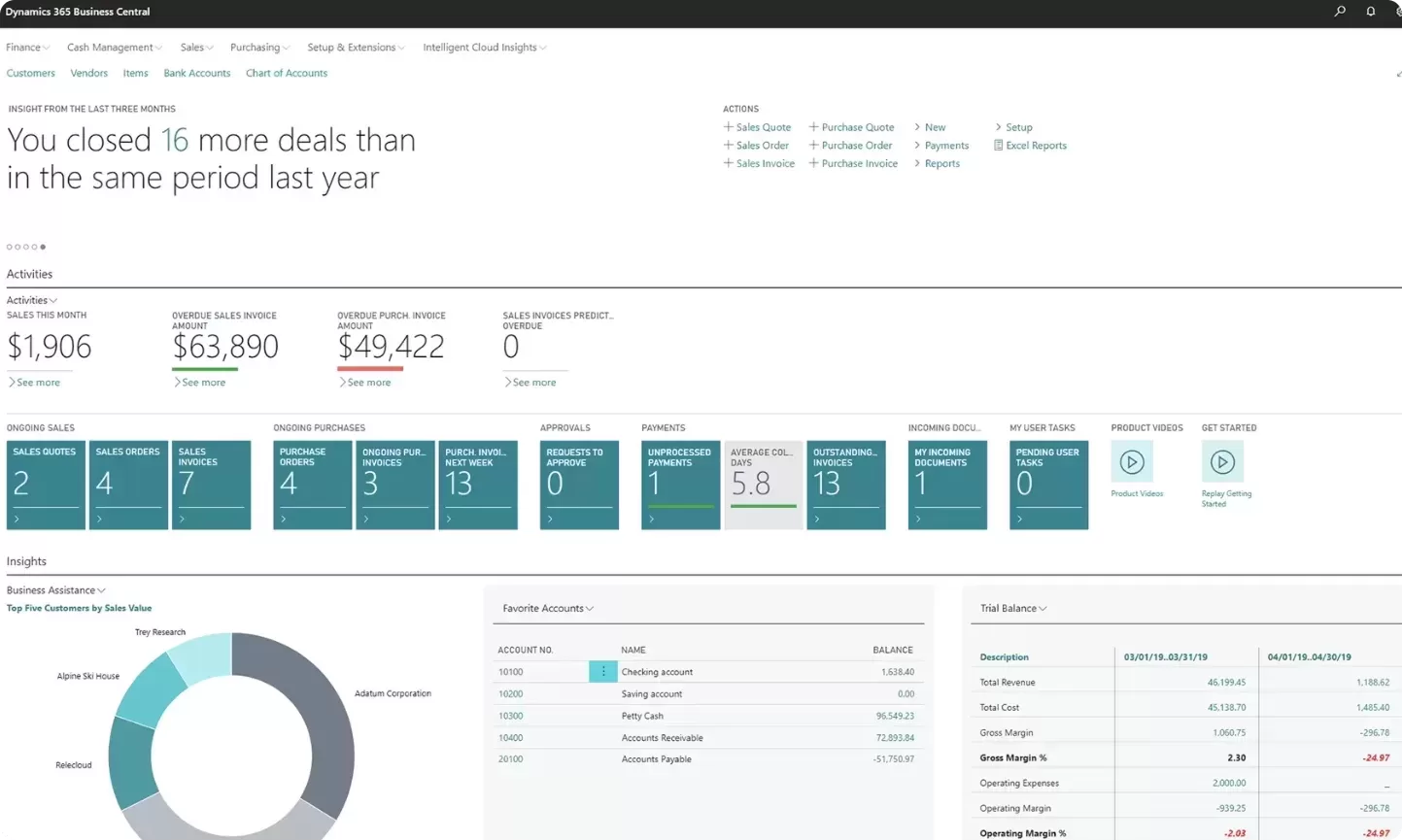Open the Chart of Accounts link
The image size is (1402, 840).
(287, 73)
